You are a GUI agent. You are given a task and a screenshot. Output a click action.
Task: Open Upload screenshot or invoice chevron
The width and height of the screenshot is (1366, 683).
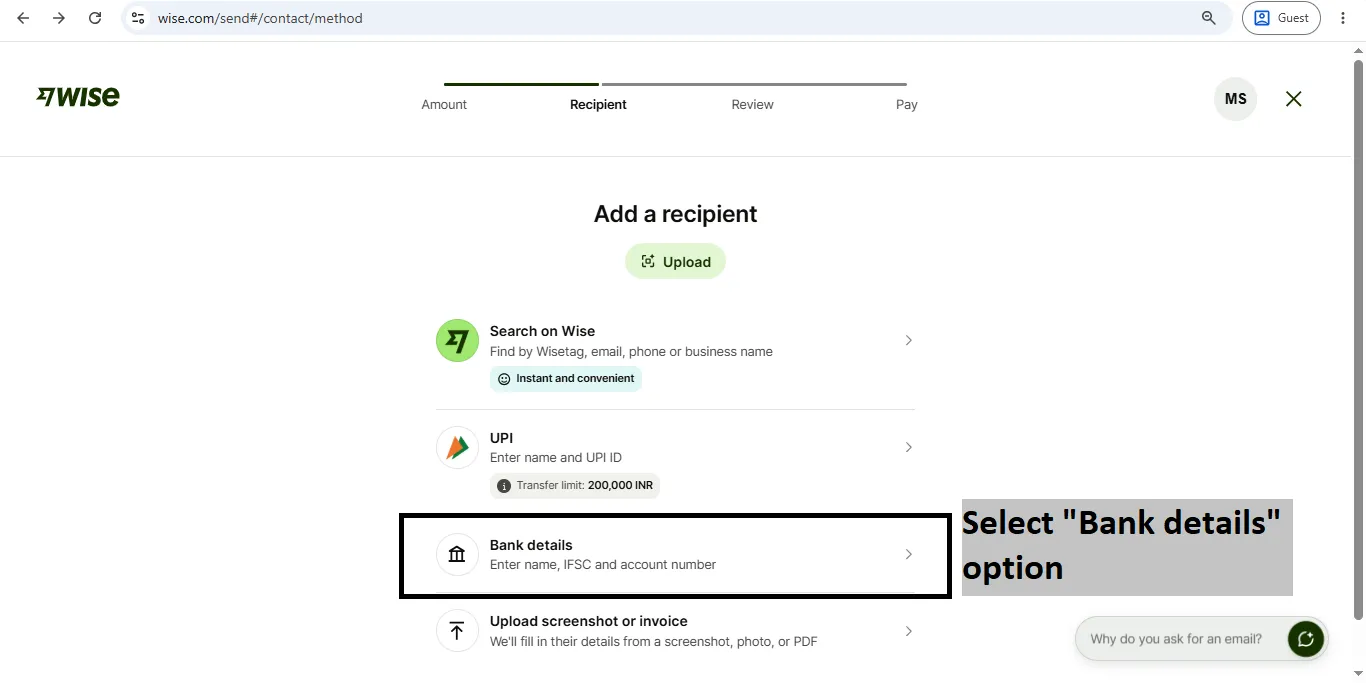coord(908,631)
